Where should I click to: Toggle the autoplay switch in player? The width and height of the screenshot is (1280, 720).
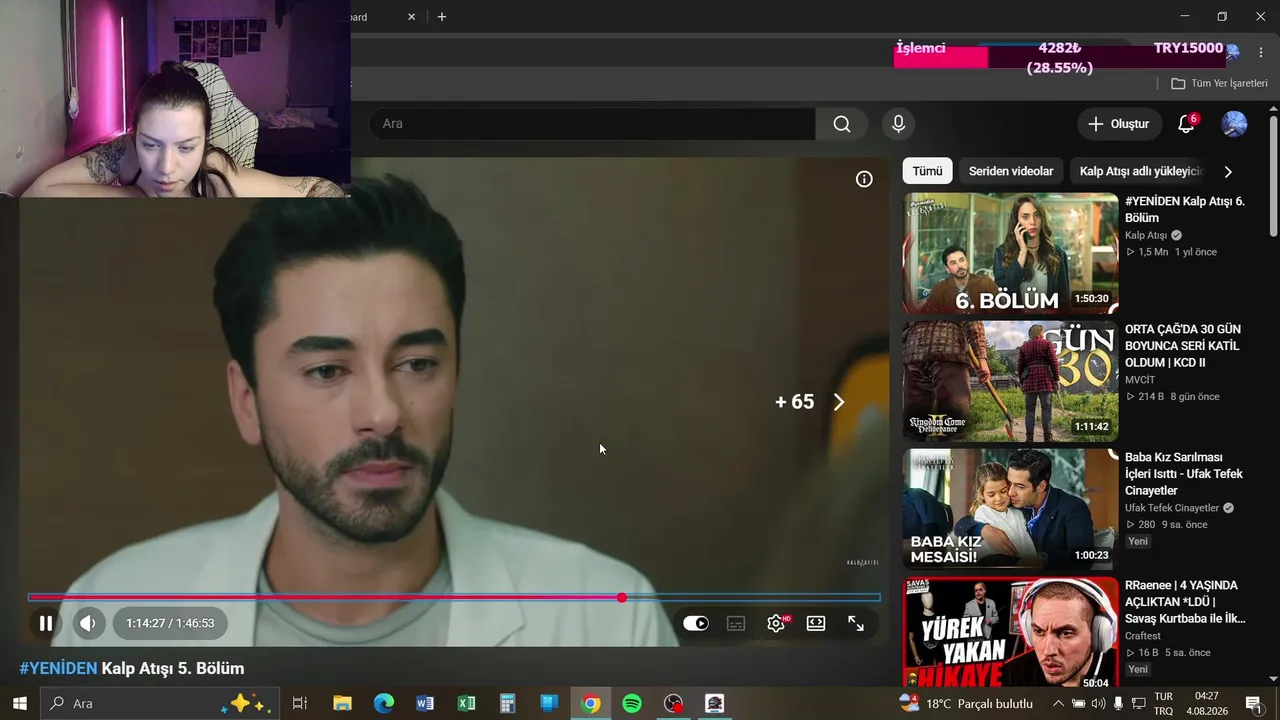pos(696,623)
